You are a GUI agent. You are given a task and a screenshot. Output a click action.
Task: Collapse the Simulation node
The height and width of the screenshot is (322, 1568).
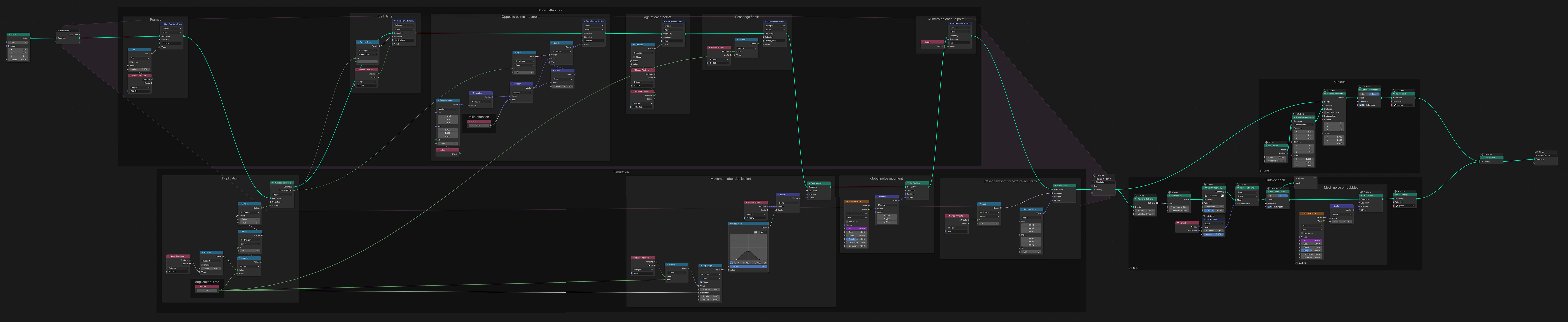point(59,30)
